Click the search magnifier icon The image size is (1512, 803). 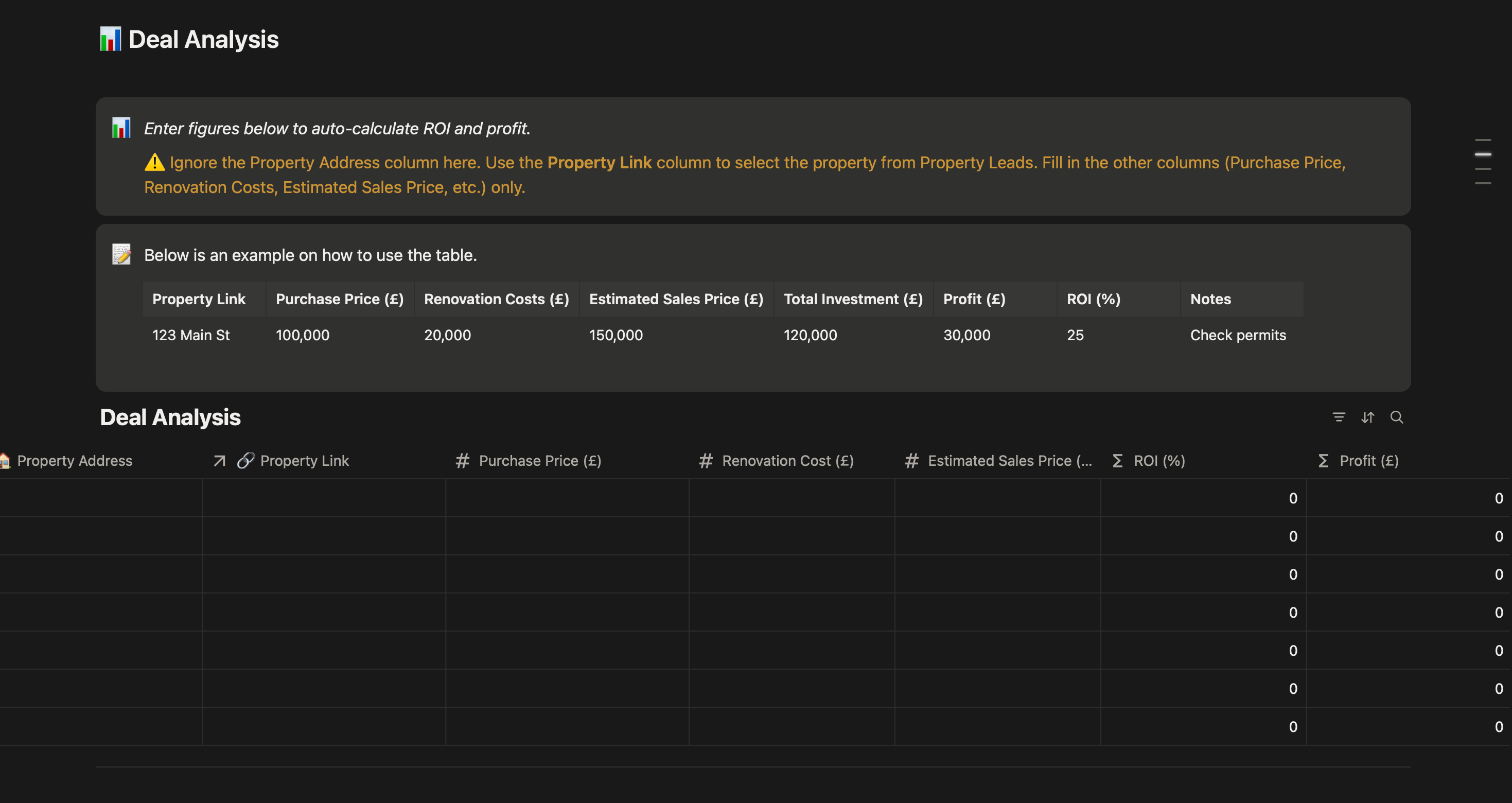(1396, 417)
